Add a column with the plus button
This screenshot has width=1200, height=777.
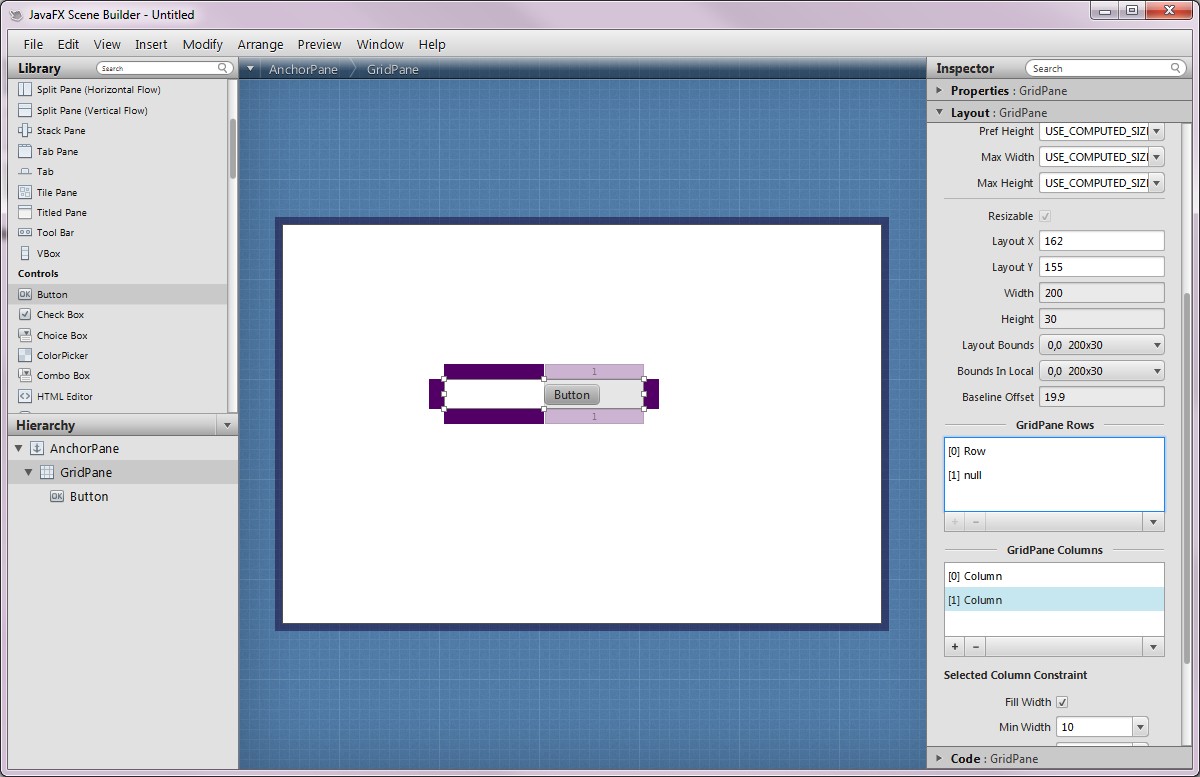point(955,647)
